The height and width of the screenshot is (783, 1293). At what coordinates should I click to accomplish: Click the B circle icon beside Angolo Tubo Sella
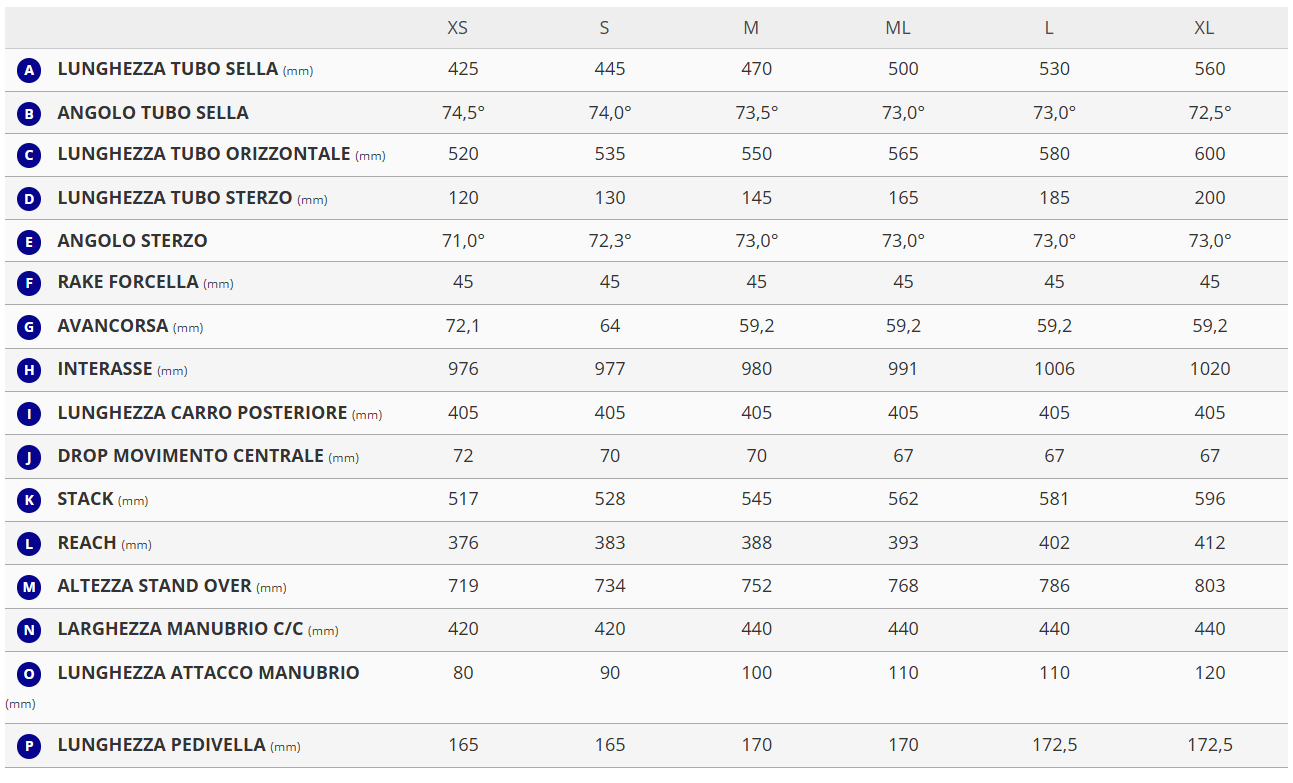(29, 114)
